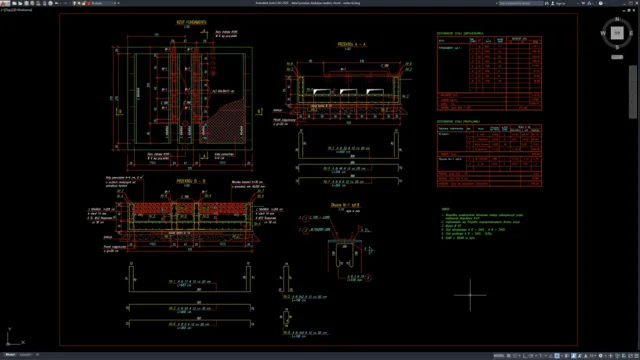Click W on the ViewCube compass
The width and height of the screenshot is (640, 360).
(x=603, y=33)
